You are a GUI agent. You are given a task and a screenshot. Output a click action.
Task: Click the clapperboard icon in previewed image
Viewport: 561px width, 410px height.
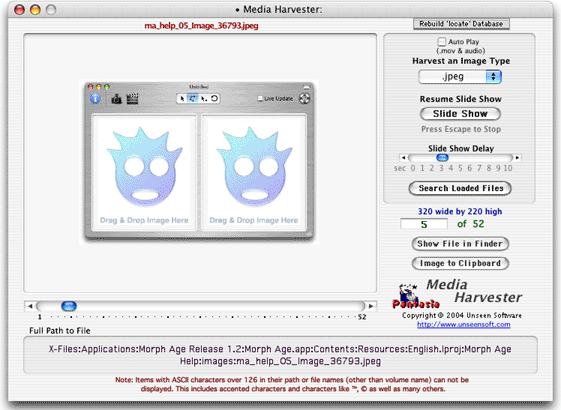[132, 99]
